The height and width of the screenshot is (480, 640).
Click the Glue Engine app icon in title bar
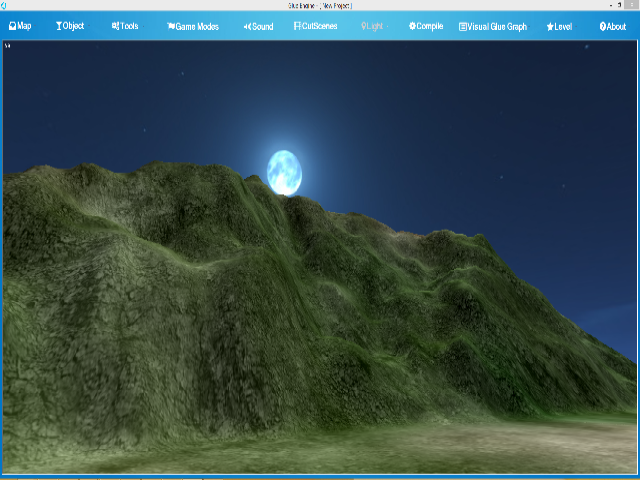(x=4, y=5)
